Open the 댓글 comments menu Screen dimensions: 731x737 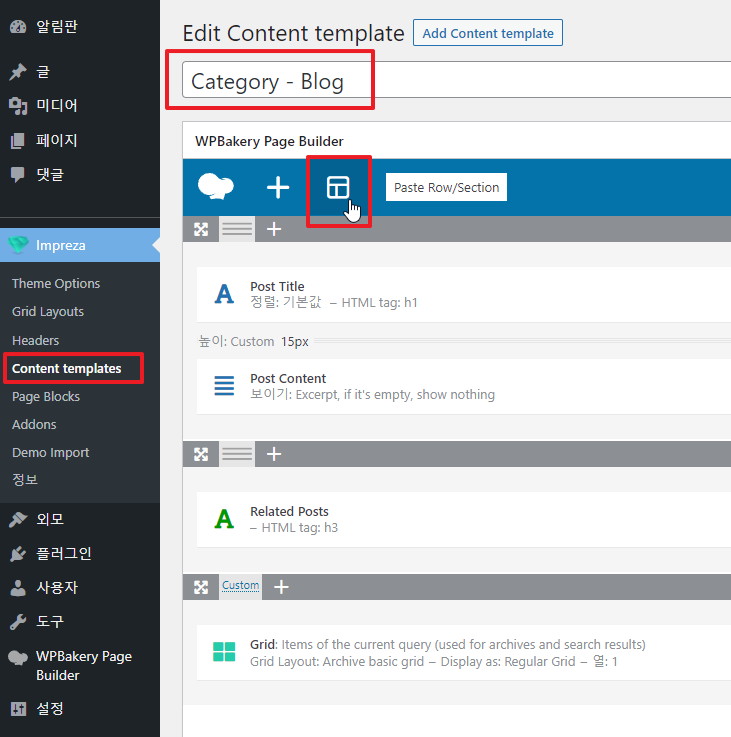80,174
